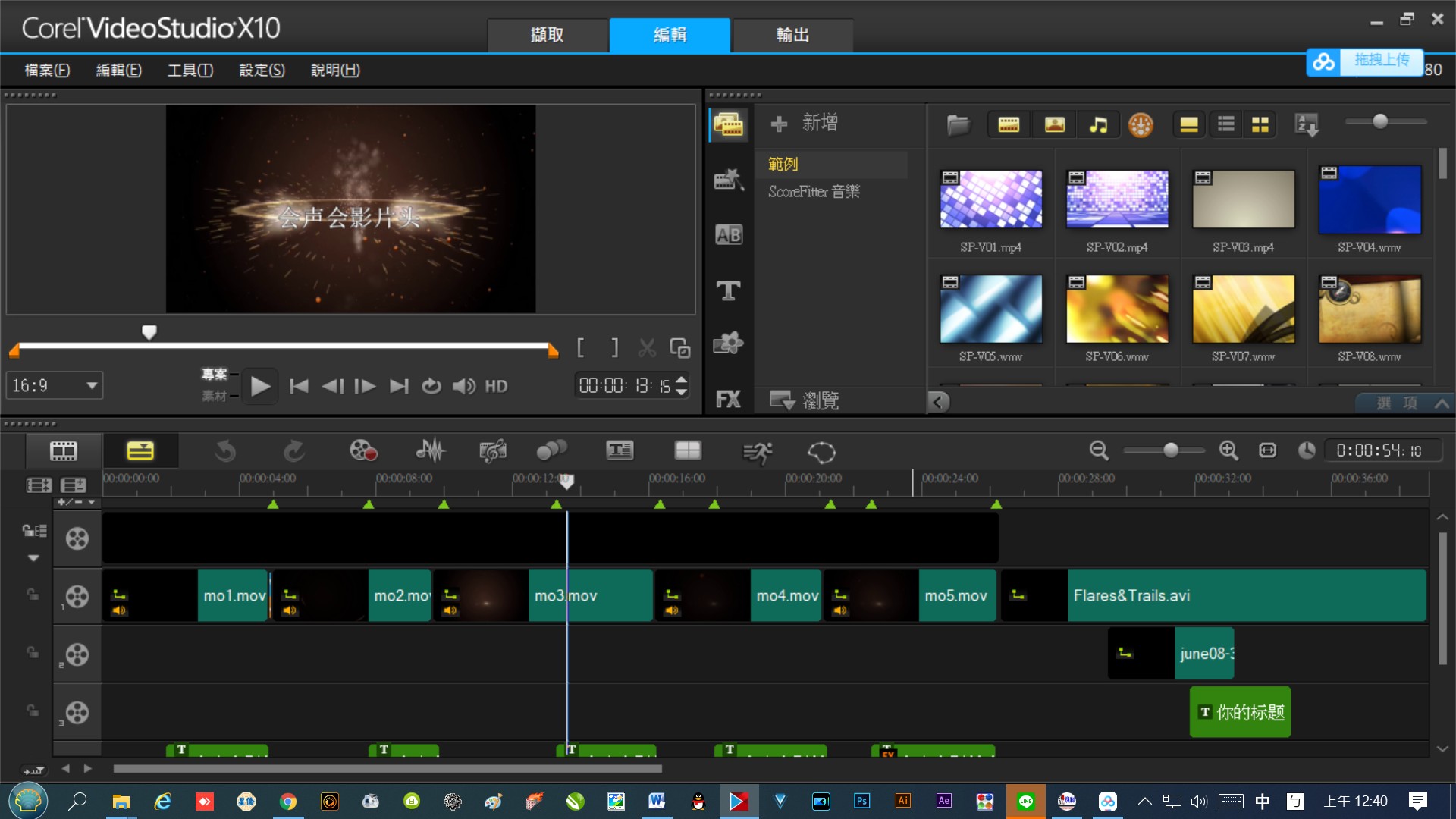Click the import media folder icon
This screenshot has height=819, width=1456.
959,125
